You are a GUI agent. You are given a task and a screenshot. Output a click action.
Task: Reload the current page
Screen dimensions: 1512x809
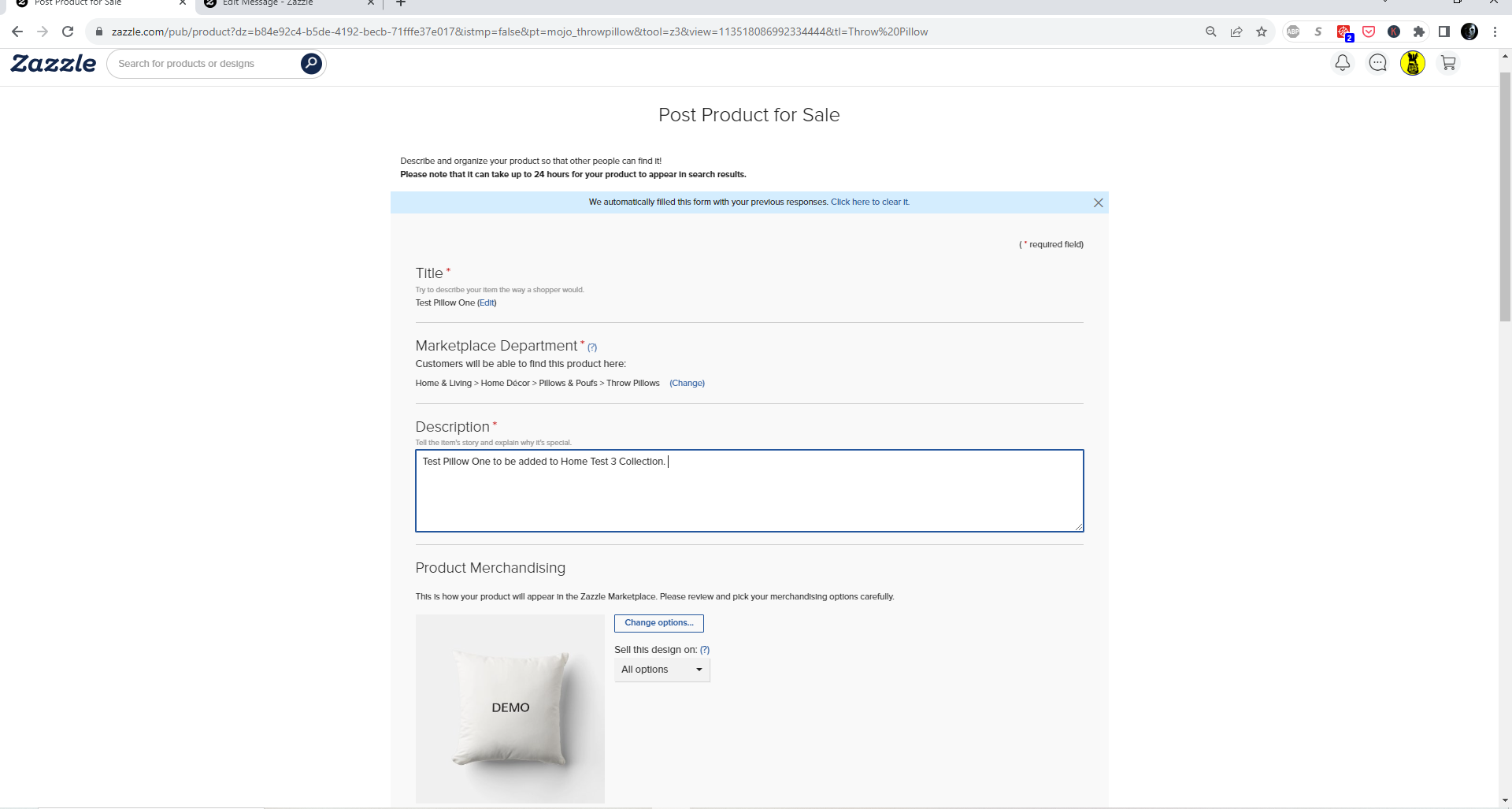pos(68,32)
